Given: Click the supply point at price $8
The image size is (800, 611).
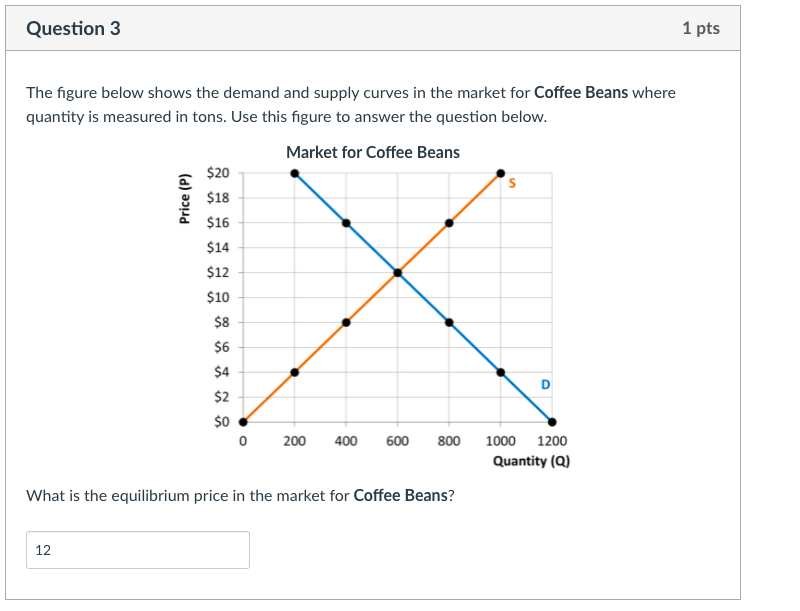Looking at the screenshot, I should 345,321.
